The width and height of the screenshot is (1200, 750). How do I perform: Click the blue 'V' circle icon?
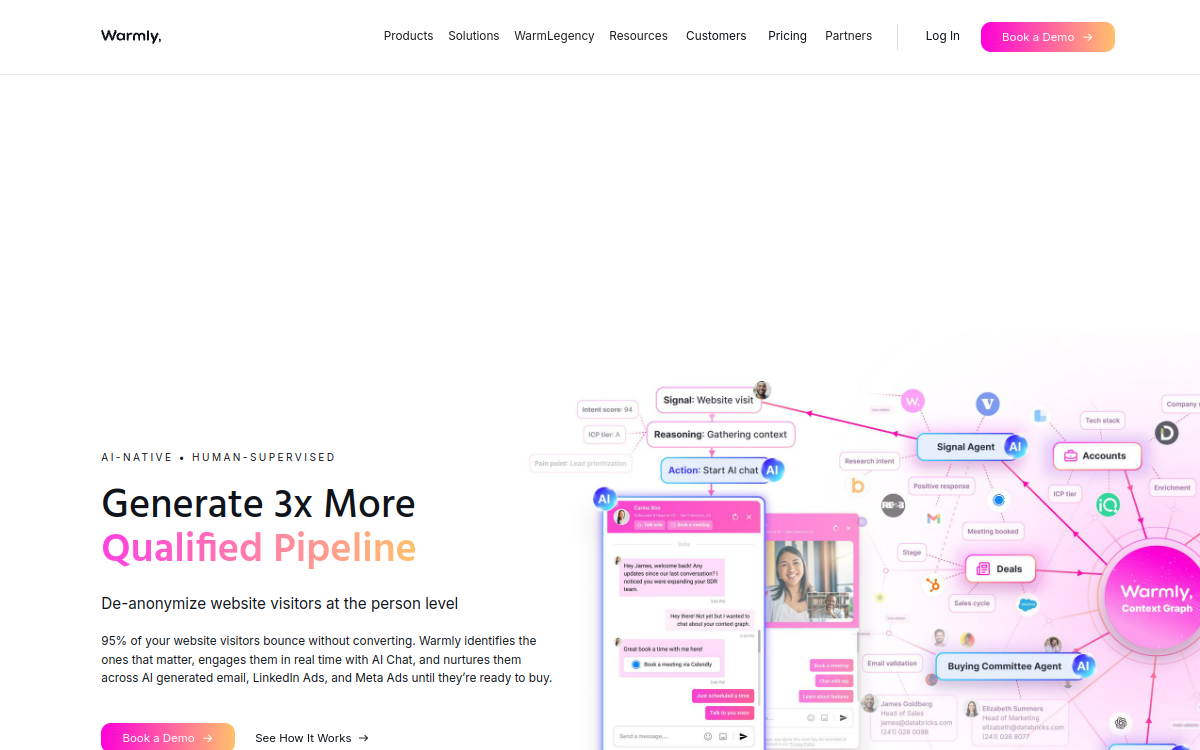point(988,404)
